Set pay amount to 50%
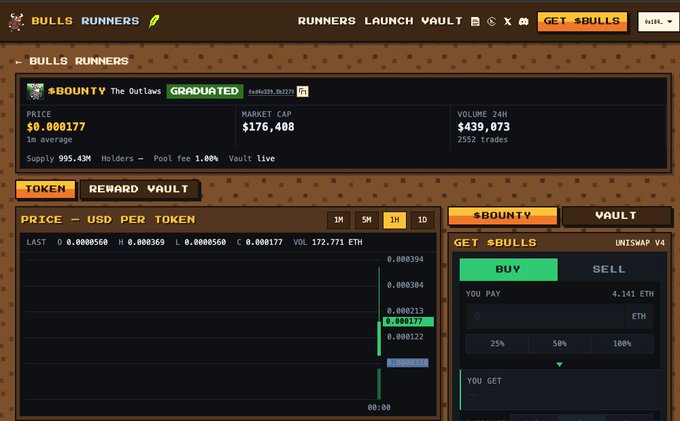The height and width of the screenshot is (421, 680). 559,344
